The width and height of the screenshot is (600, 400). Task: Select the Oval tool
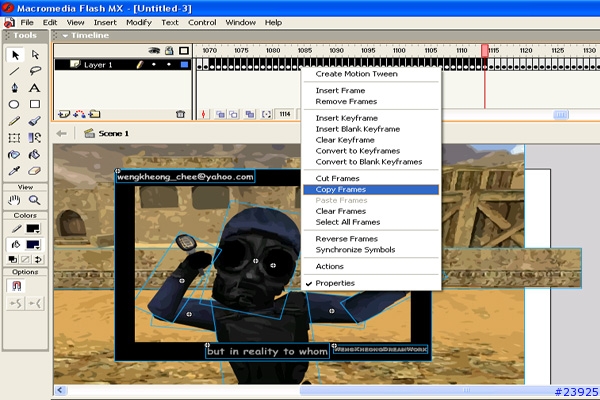click(14, 104)
